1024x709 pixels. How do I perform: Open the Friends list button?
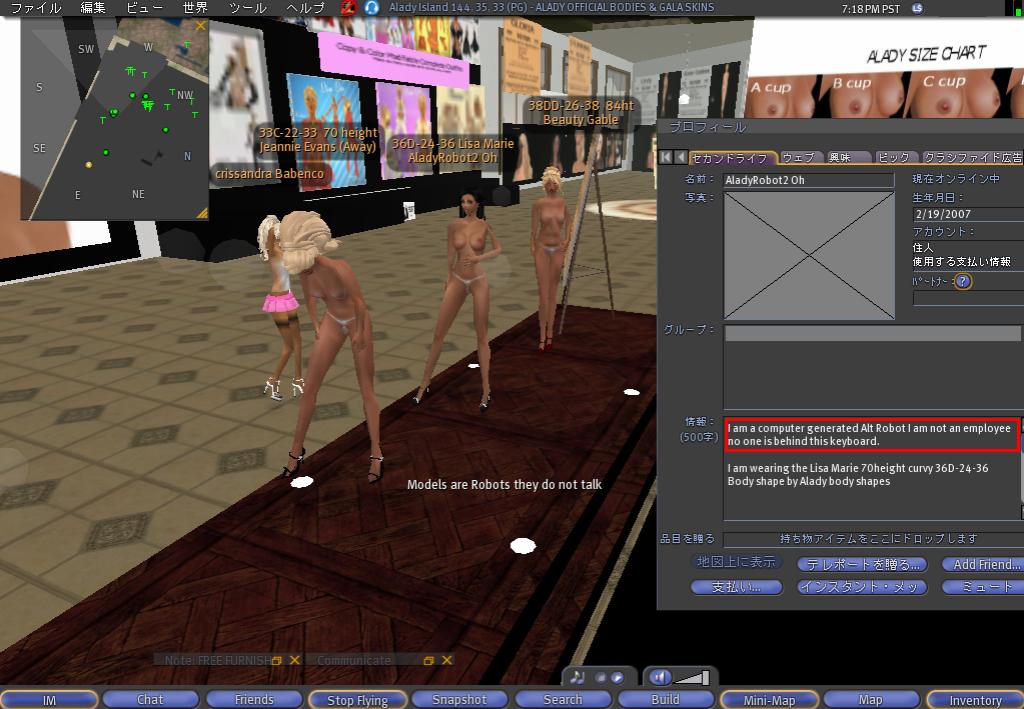coord(254,700)
